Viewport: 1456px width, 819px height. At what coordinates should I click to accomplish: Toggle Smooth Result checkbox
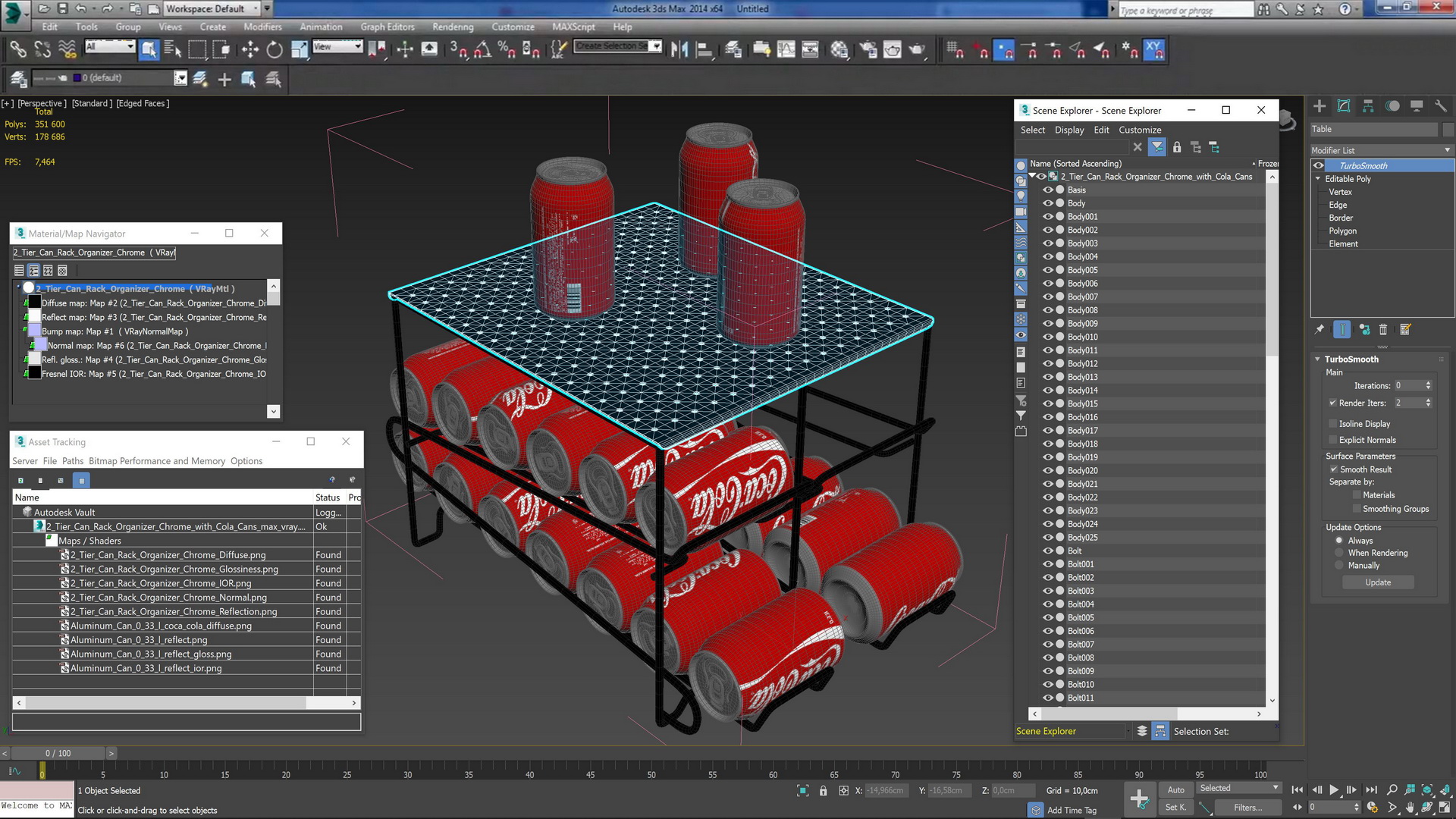1333,469
